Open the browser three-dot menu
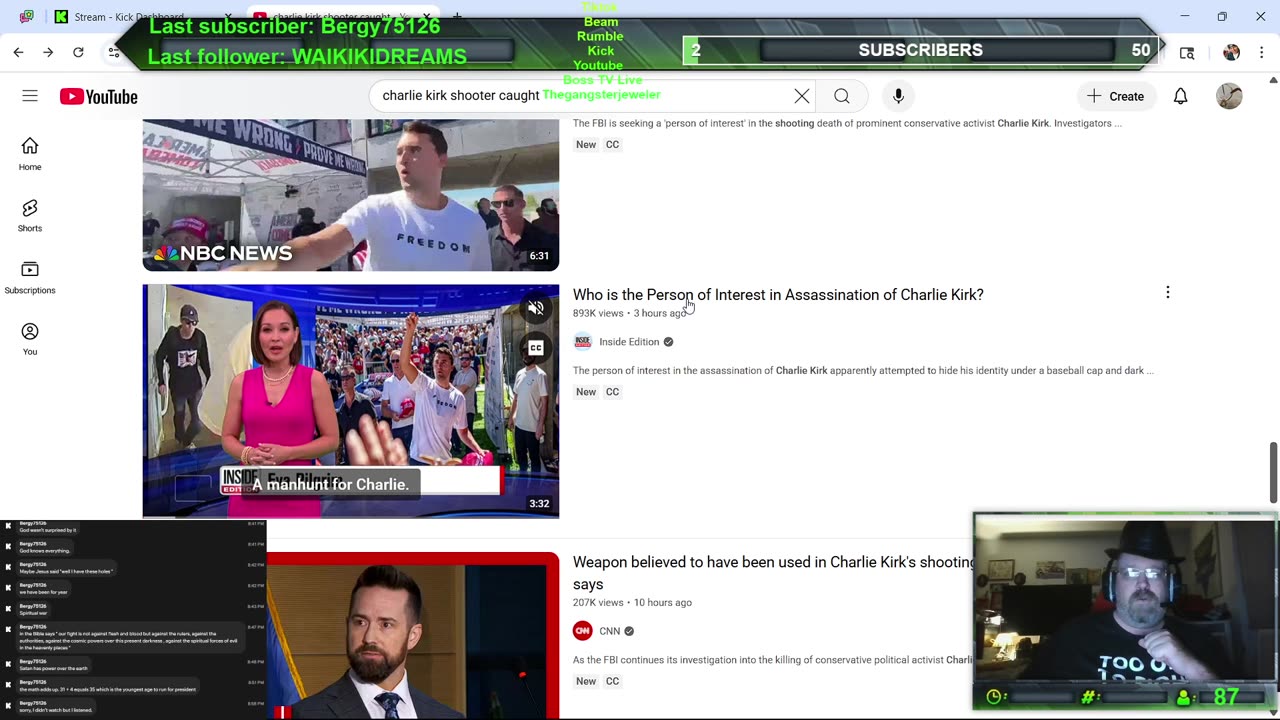The height and width of the screenshot is (720, 1280). pos(1260,52)
